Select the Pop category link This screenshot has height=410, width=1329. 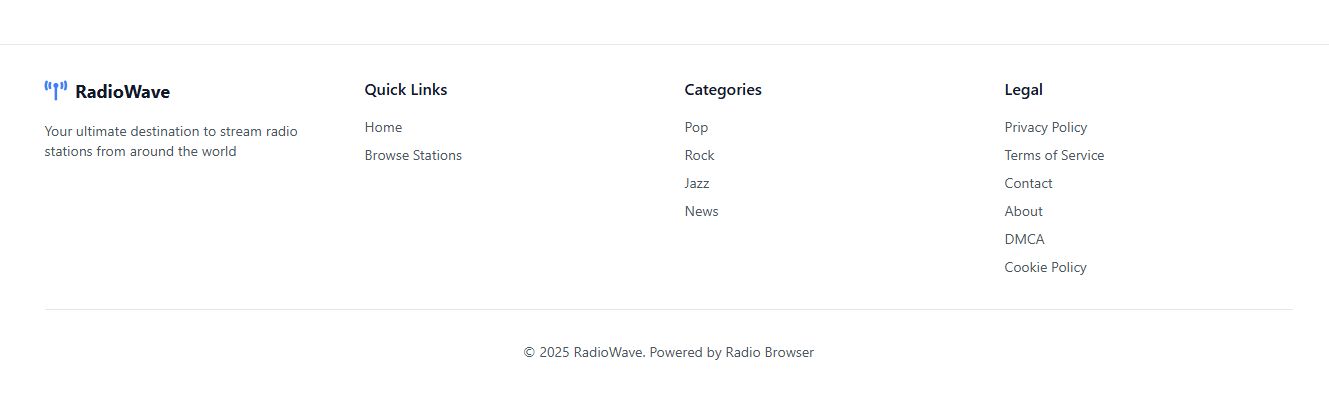tap(696, 127)
